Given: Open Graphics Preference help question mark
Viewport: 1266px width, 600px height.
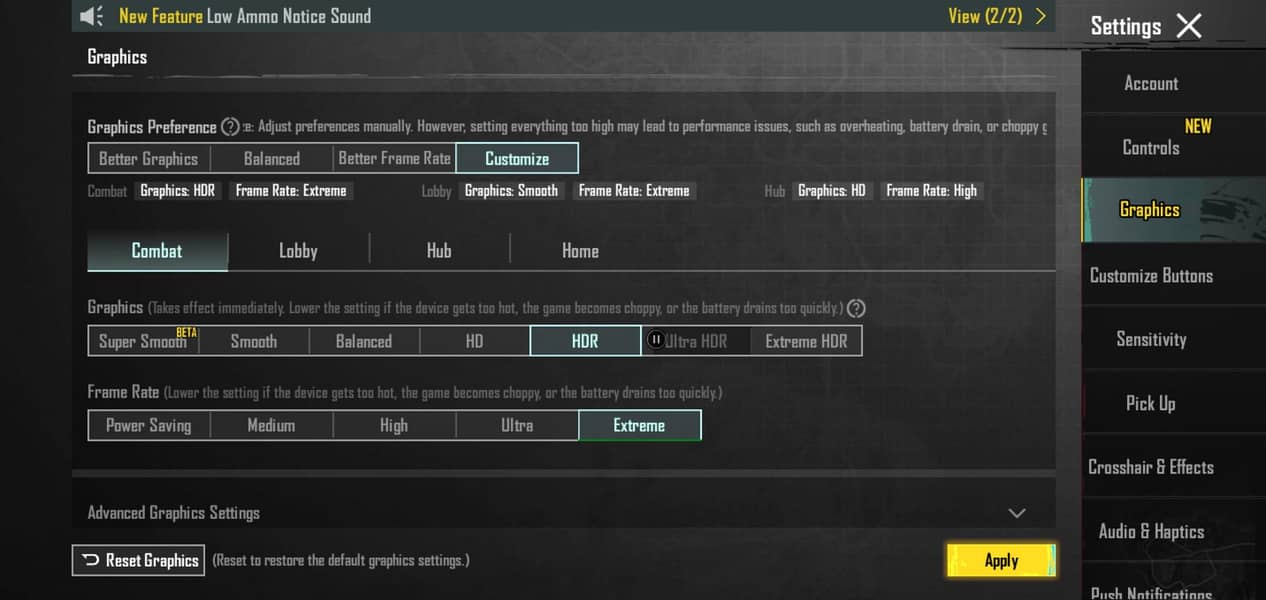Looking at the screenshot, I should pyautogui.click(x=230, y=127).
